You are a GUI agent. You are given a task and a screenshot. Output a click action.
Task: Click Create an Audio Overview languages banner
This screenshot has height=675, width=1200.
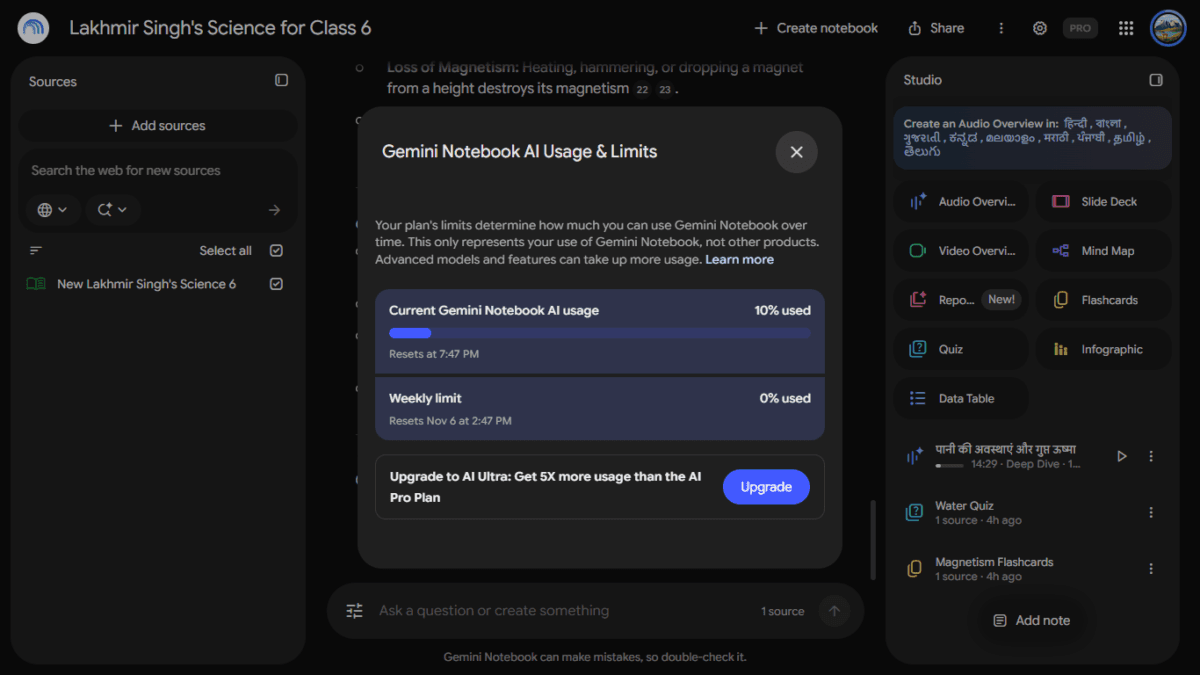pyautogui.click(x=1032, y=137)
